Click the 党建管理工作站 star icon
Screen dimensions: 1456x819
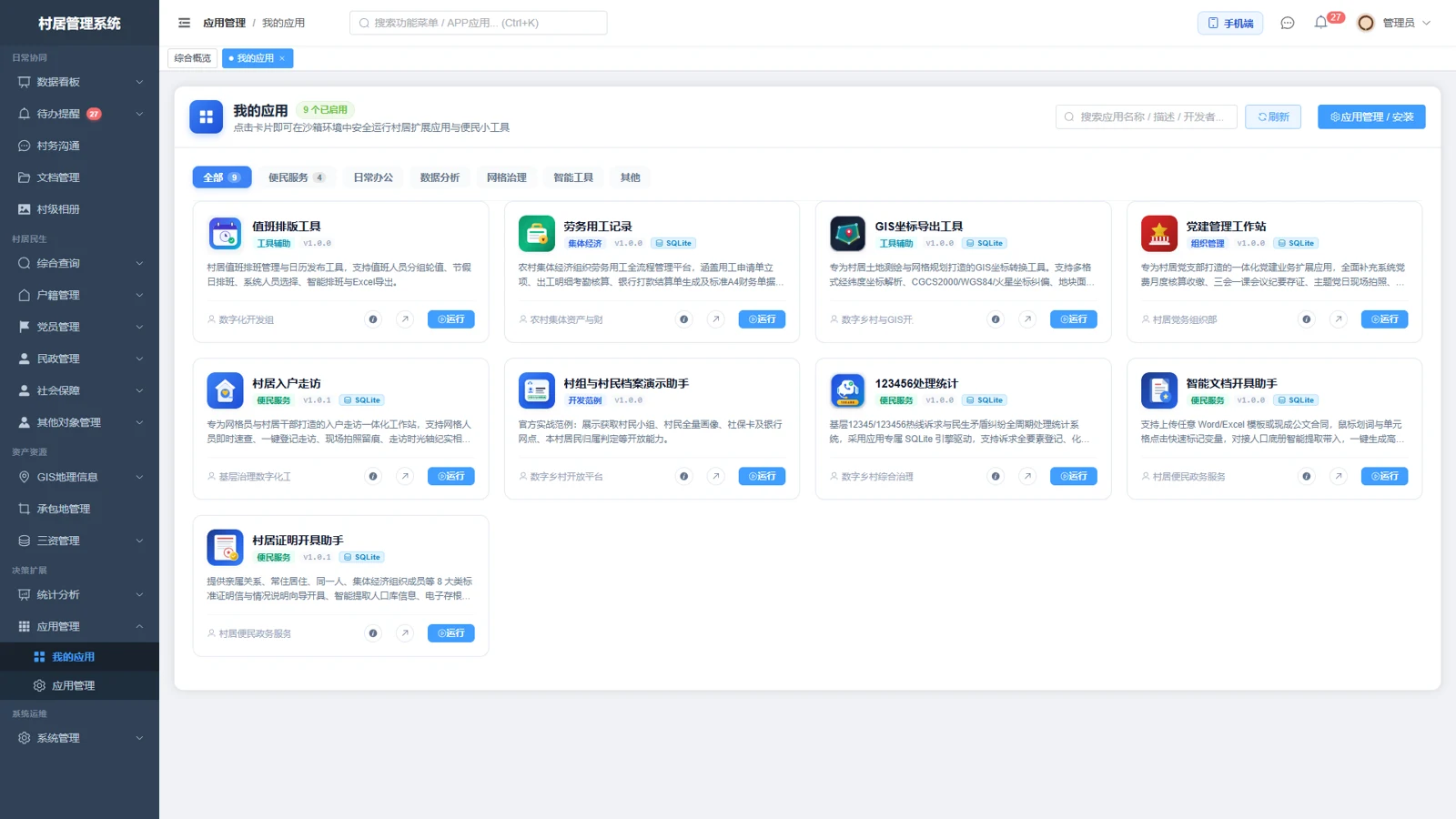point(1158,234)
